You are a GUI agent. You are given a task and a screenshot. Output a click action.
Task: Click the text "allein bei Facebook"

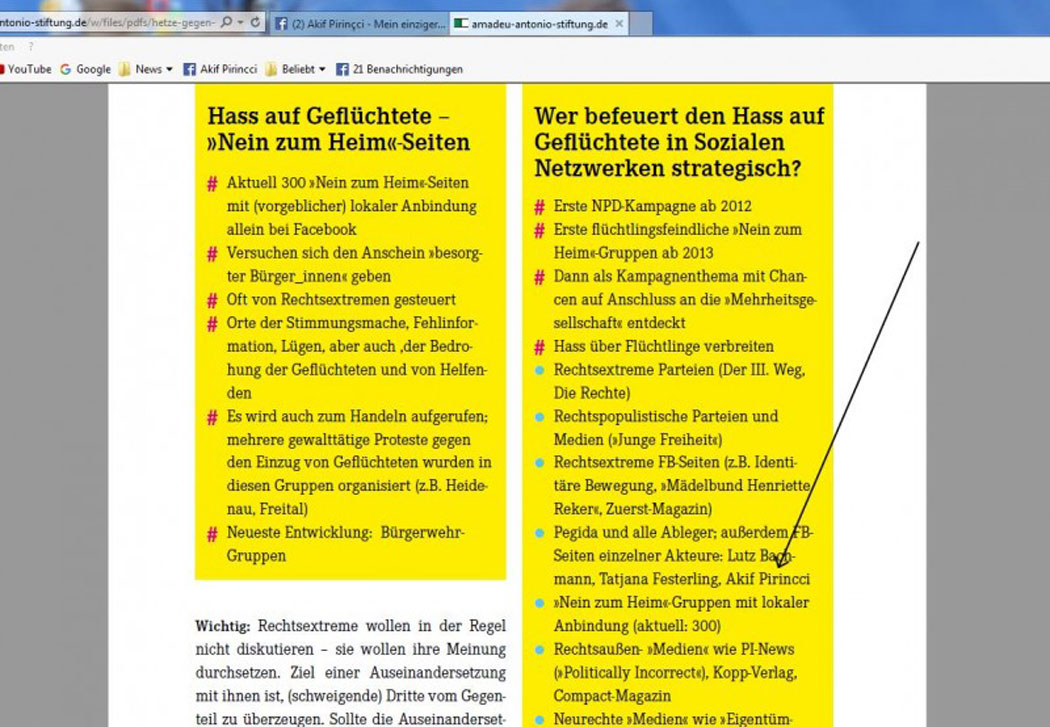click(x=291, y=230)
